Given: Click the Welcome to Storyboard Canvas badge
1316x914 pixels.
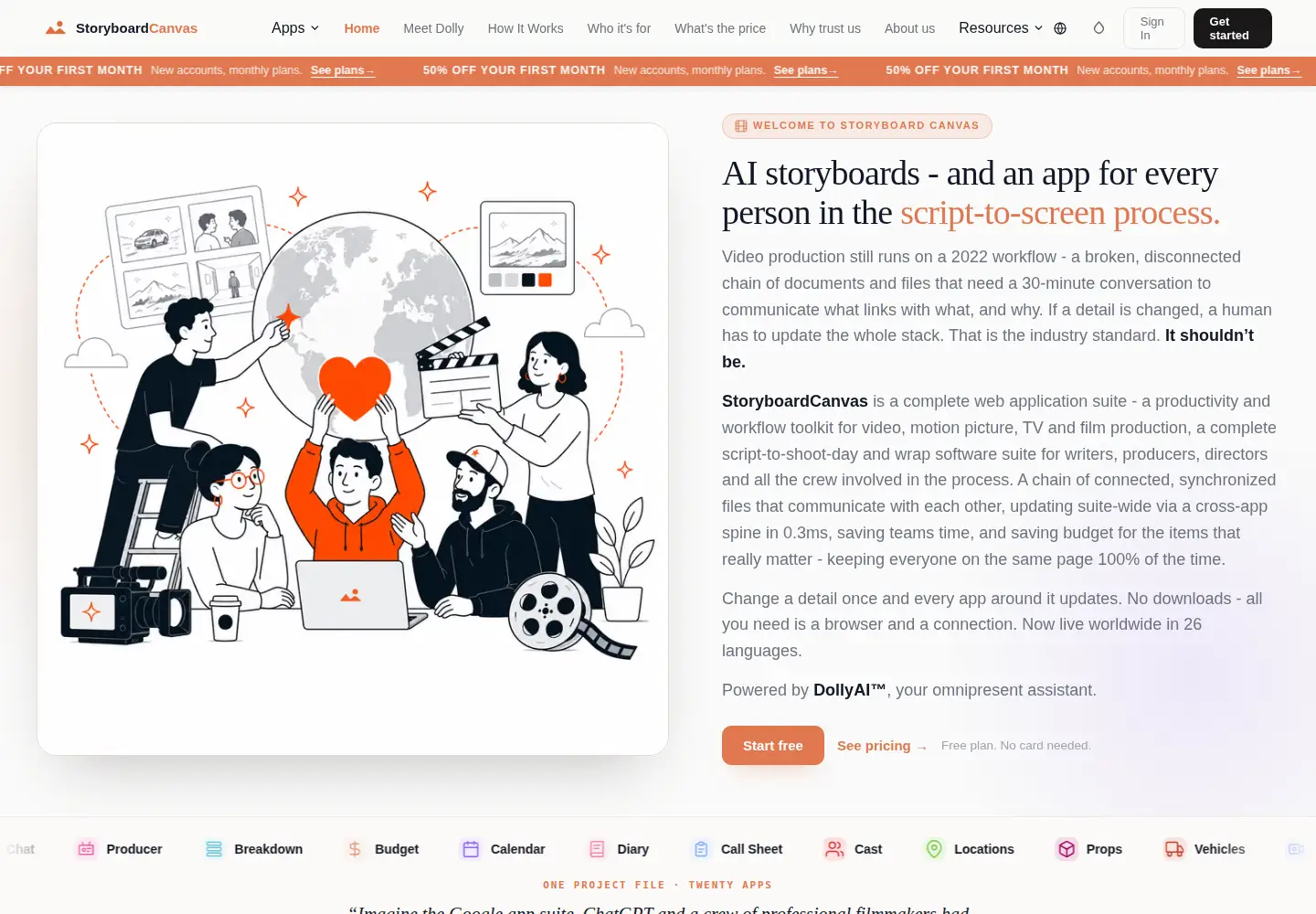Looking at the screenshot, I should pos(857,126).
